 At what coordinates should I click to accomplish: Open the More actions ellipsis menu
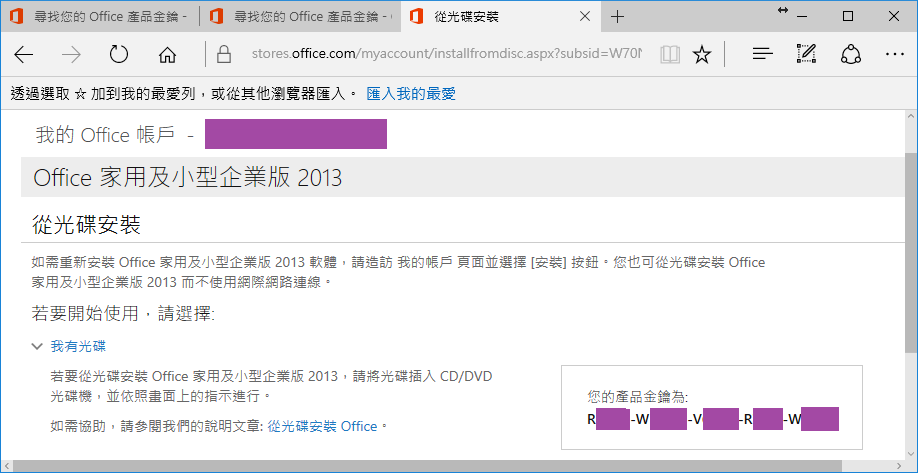coord(895,54)
